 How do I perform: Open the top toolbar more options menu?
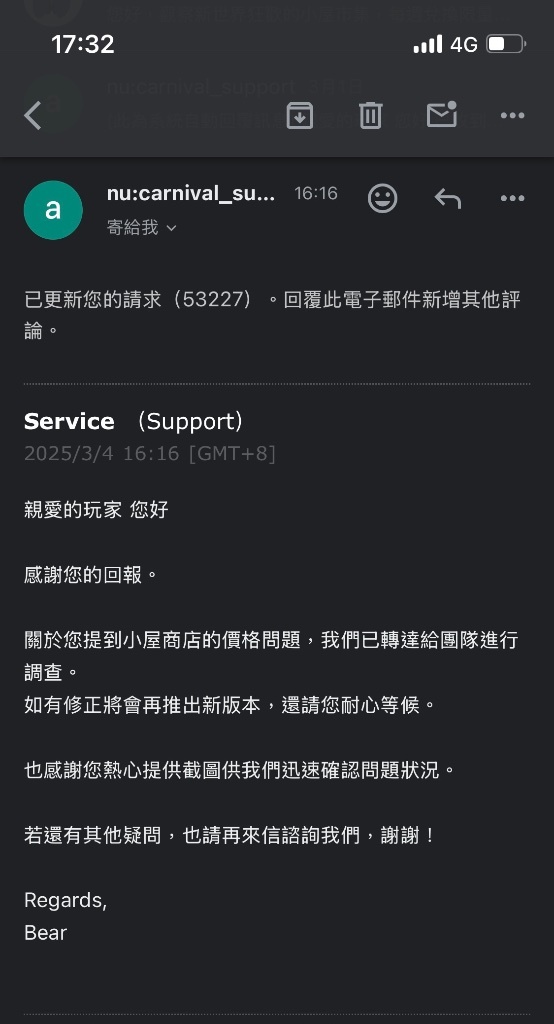coord(512,116)
